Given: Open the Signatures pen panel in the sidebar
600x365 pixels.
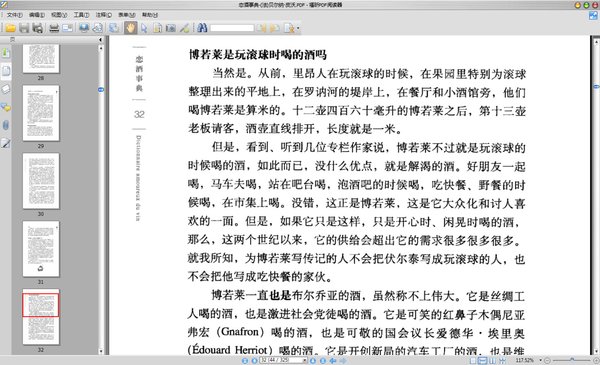Looking at the screenshot, I should coord(6,143).
